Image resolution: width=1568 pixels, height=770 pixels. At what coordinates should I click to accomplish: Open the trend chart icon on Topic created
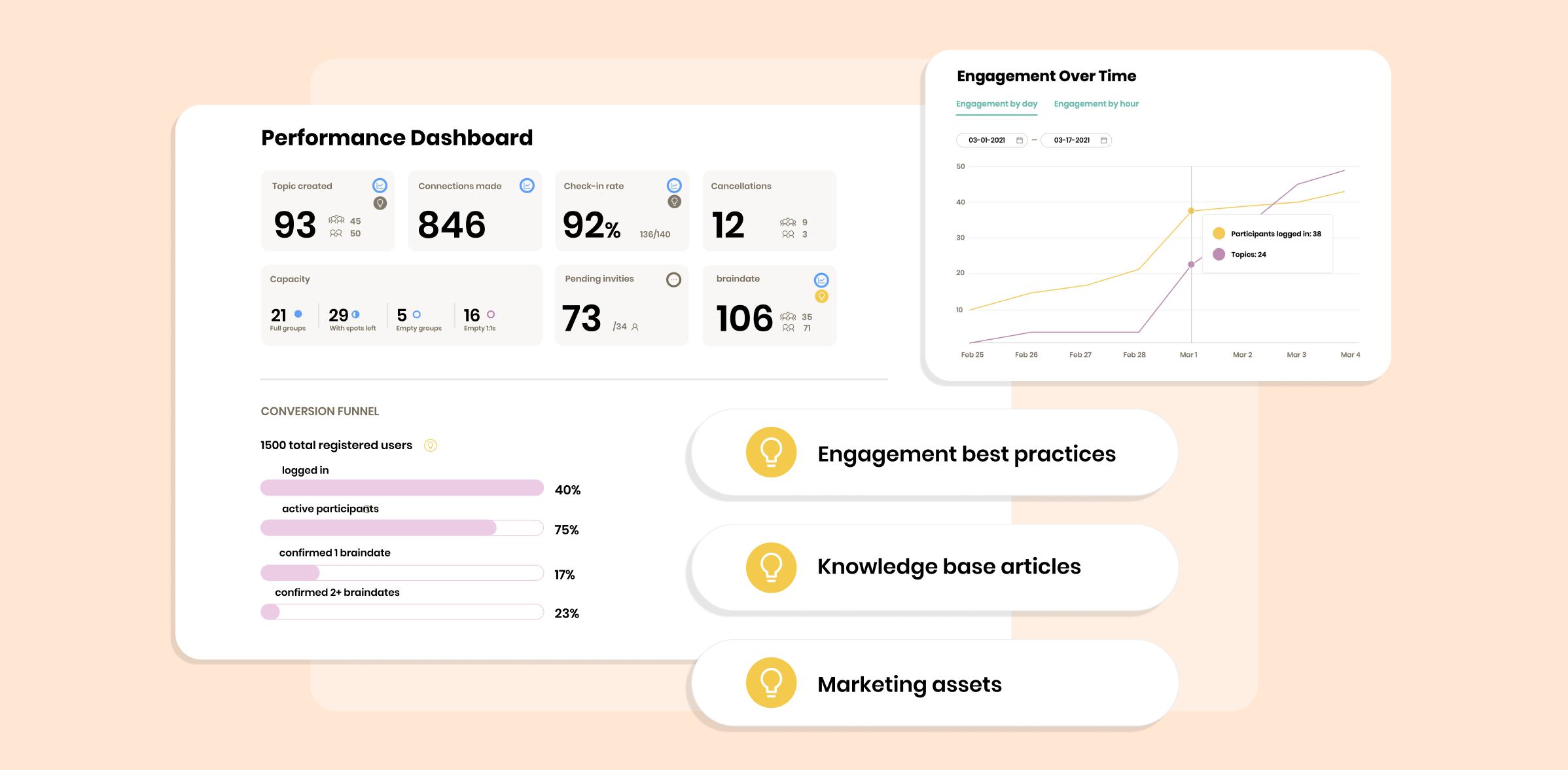point(380,185)
